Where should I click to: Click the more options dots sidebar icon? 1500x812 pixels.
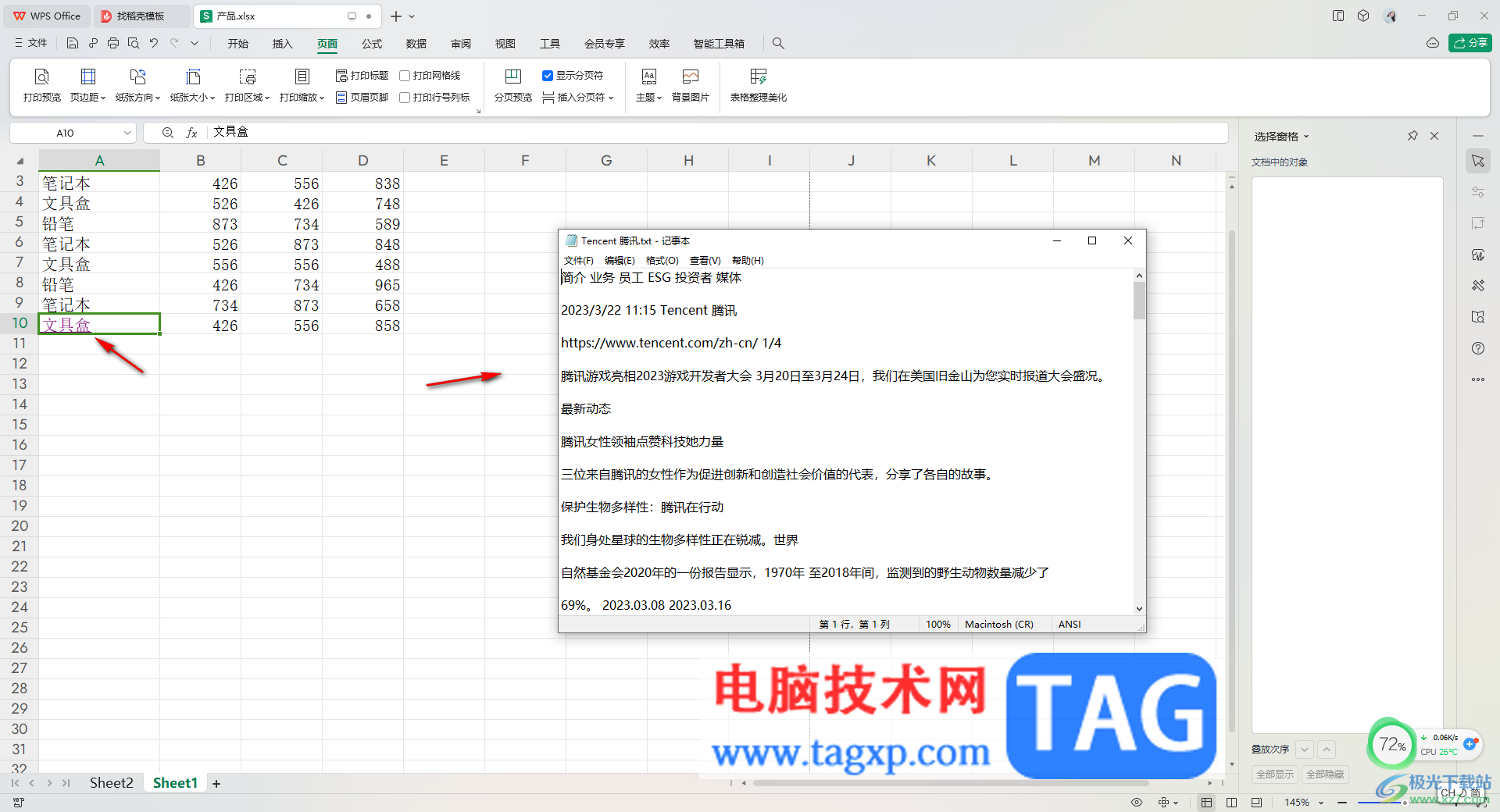[x=1477, y=379]
